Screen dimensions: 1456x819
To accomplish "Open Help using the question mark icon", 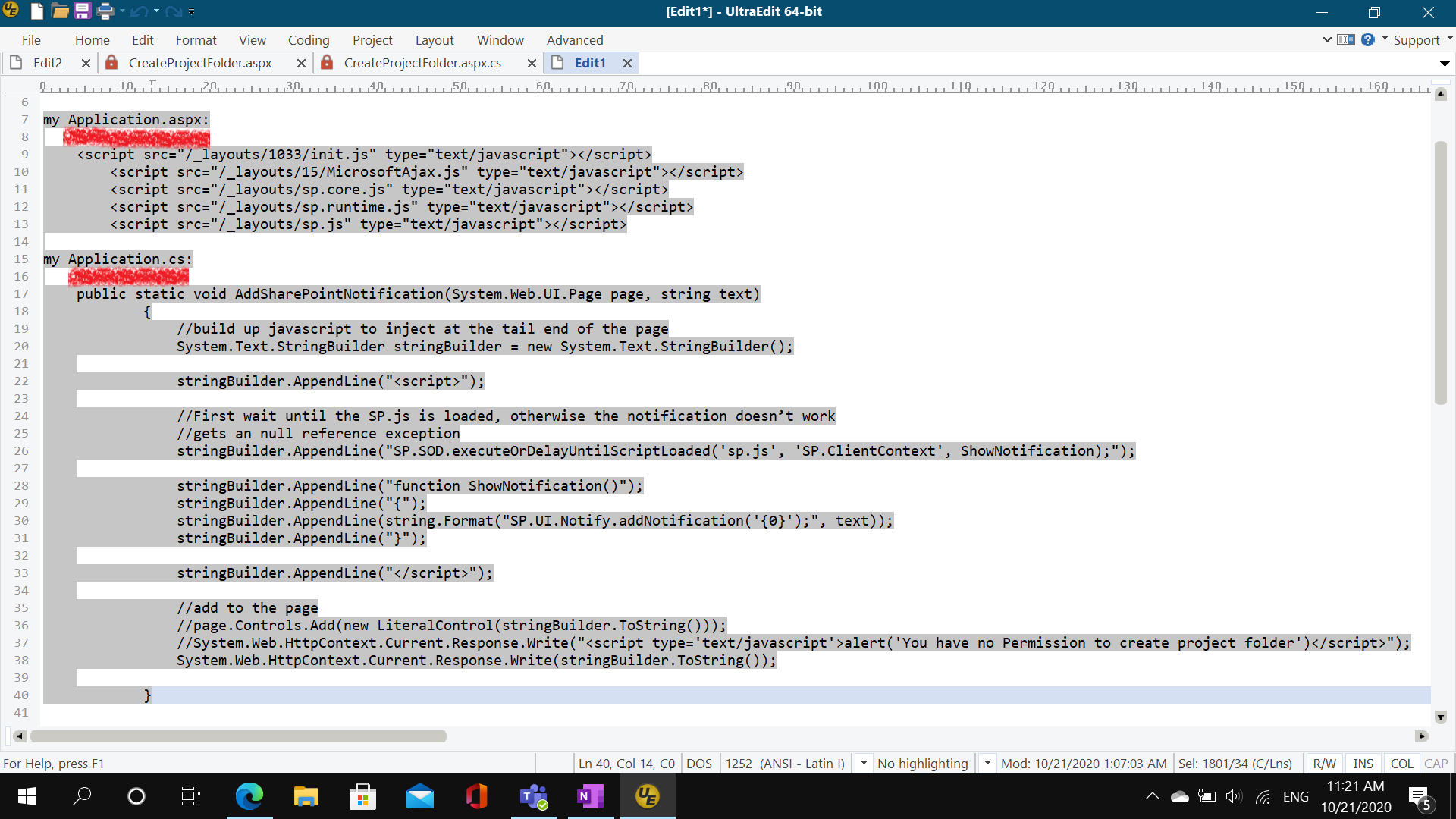I will coord(1369,39).
